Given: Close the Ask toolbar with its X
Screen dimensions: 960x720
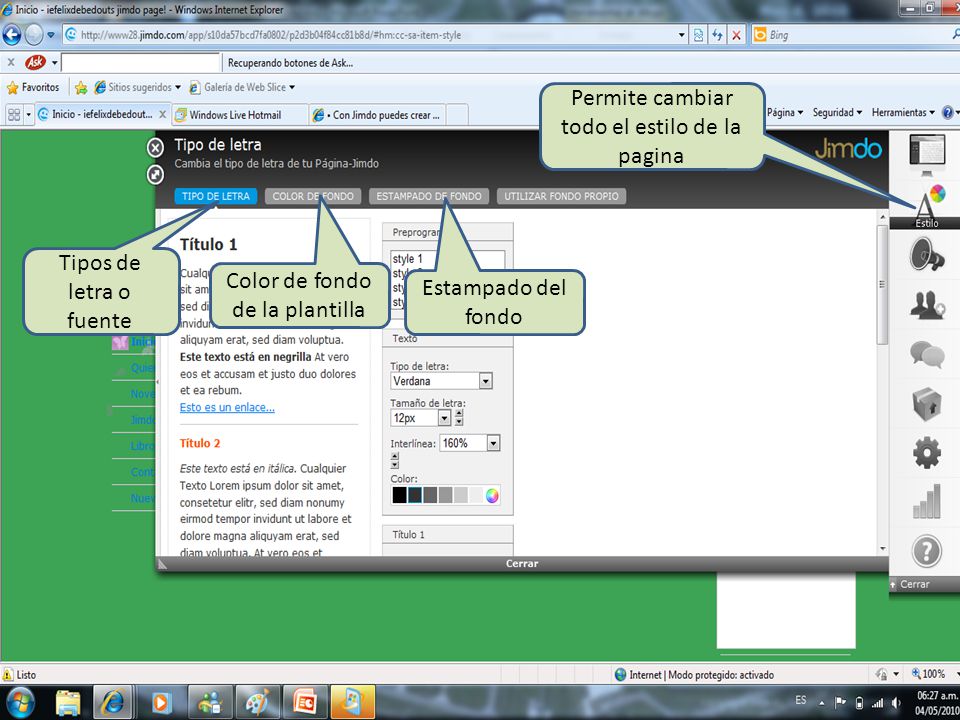Looking at the screenshot, I should pos(10,62).
